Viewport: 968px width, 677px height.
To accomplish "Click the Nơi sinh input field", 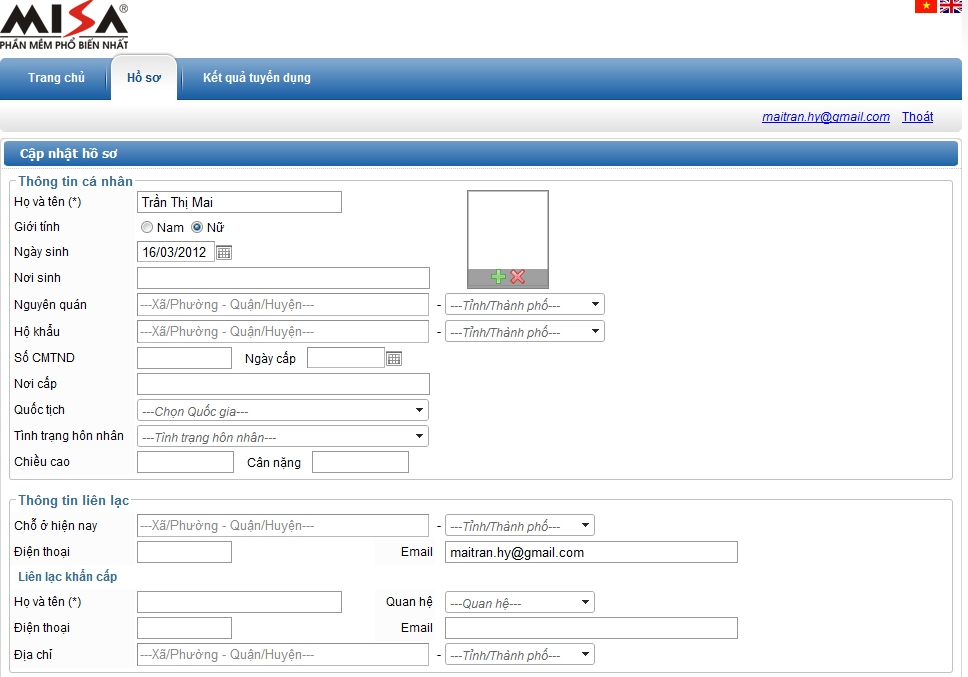I will click(283, 278).
